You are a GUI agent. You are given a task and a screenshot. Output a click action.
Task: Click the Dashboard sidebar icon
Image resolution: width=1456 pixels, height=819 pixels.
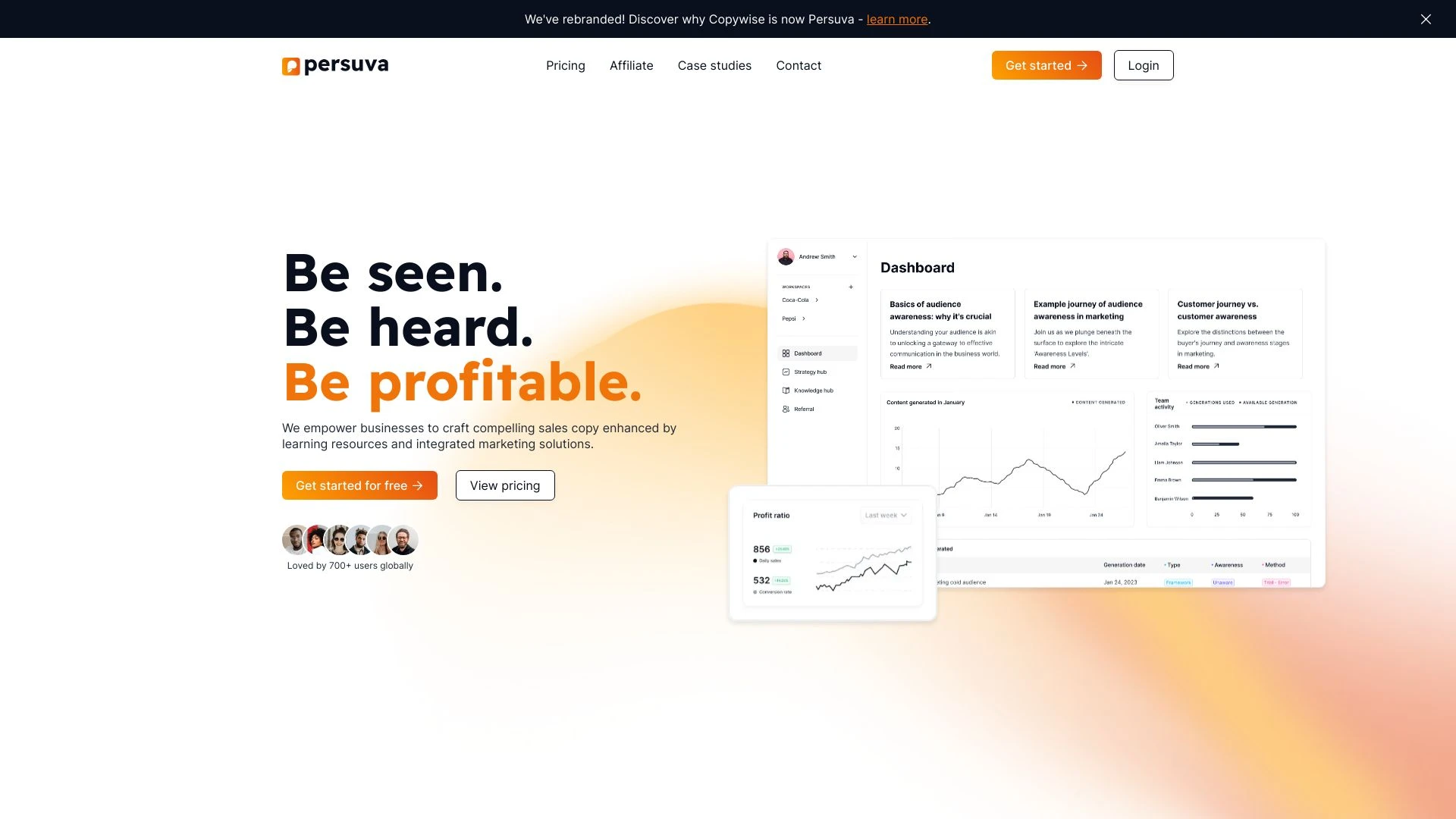pyautogui.click(x=786, y=353)
